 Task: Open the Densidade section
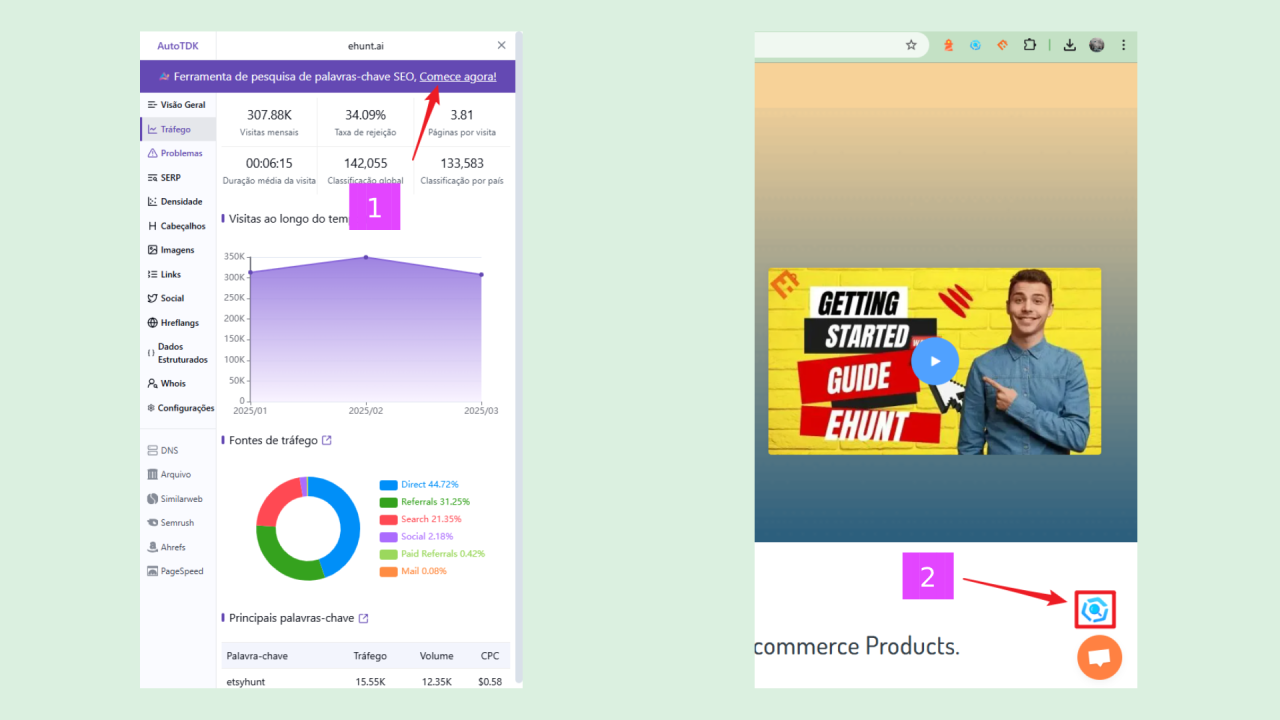[177, 201]
